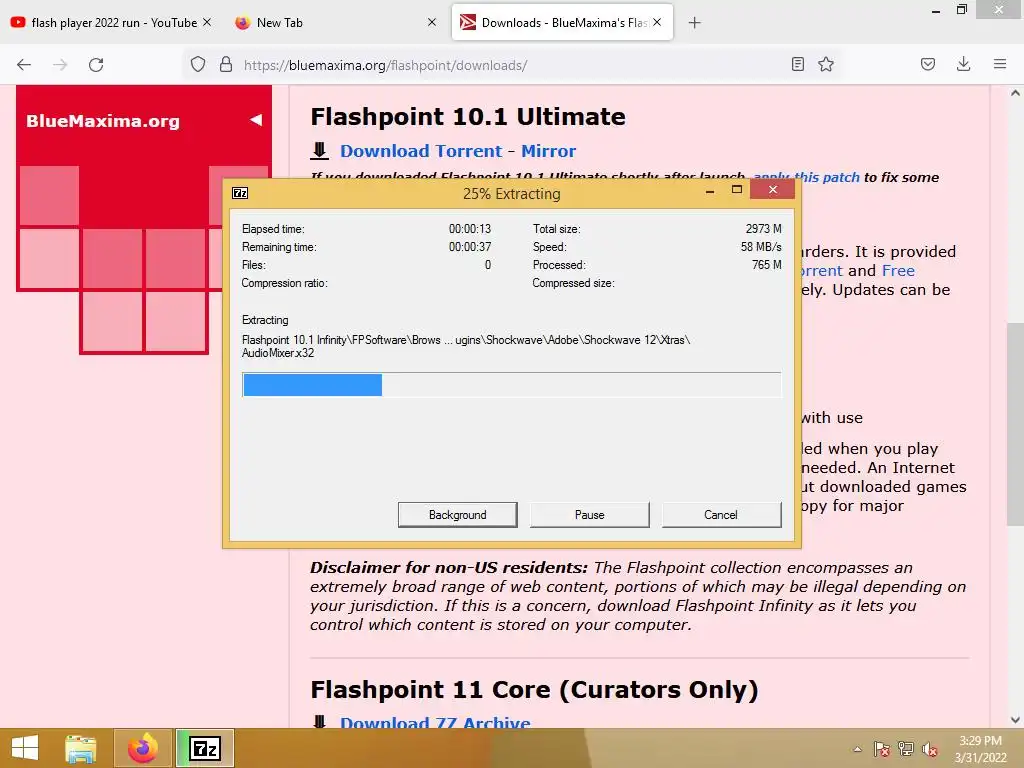Click the scrollbar up arrow

1015,93
